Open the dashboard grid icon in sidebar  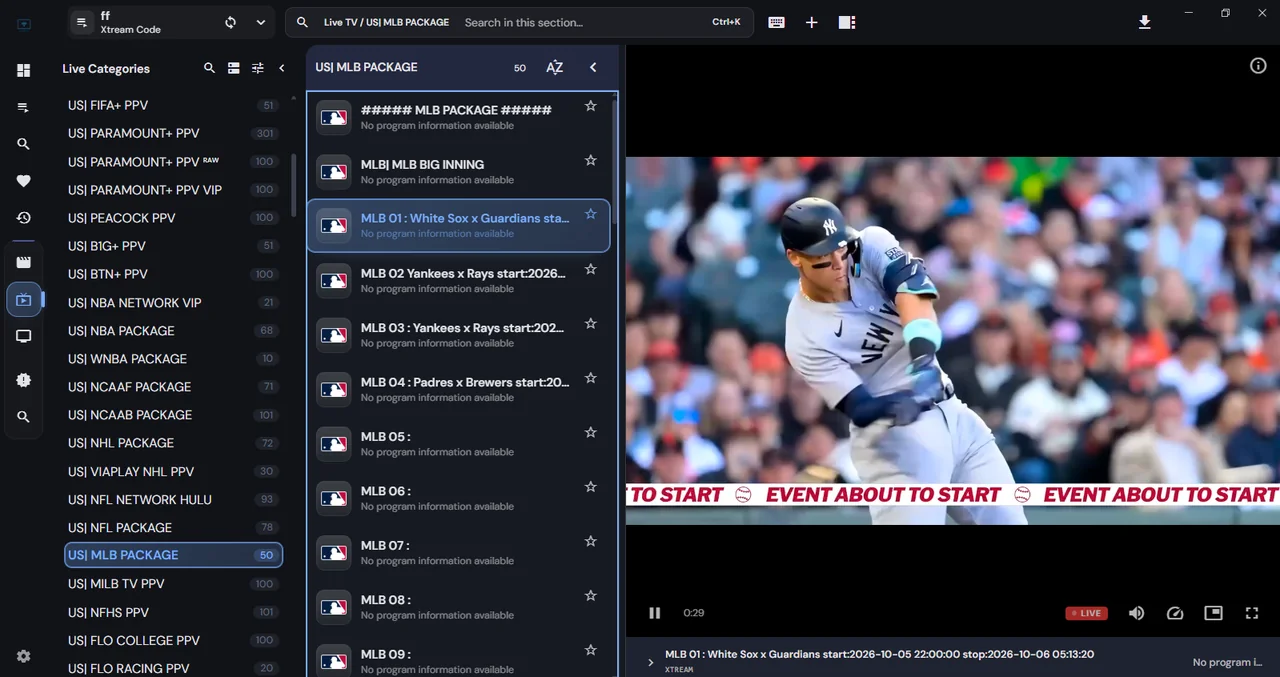(23, 70)
